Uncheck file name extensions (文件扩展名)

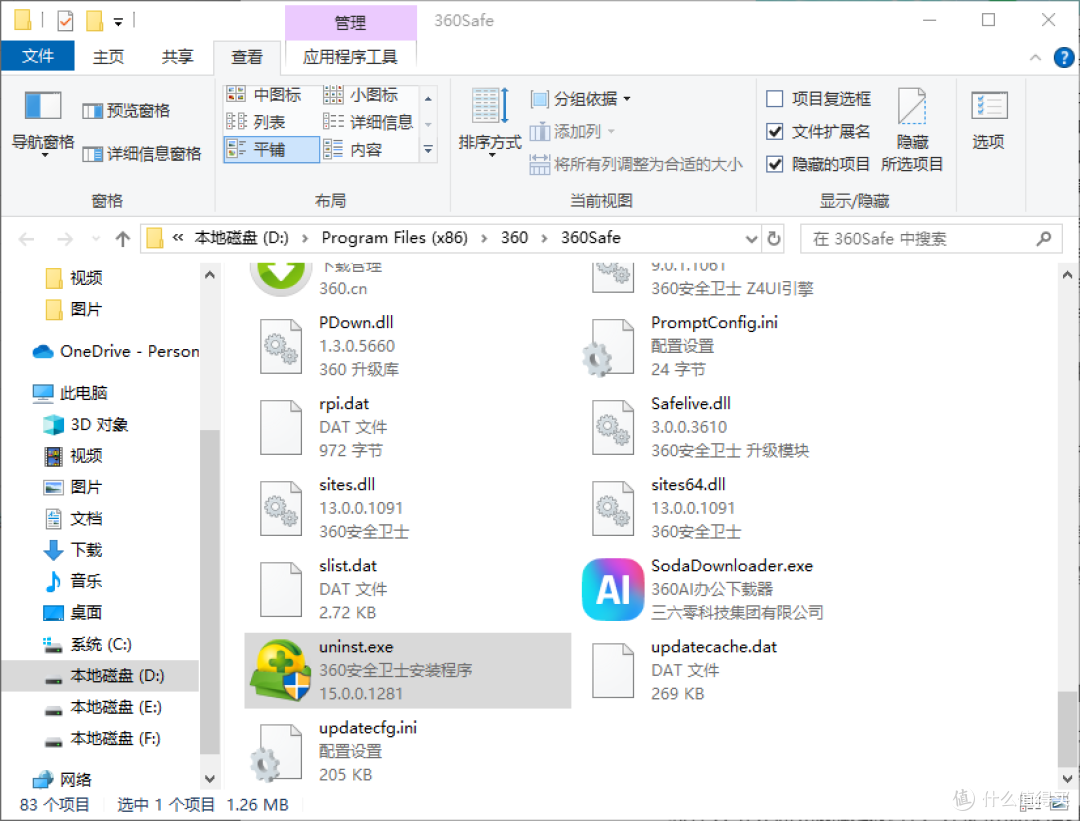coord(775,132)
